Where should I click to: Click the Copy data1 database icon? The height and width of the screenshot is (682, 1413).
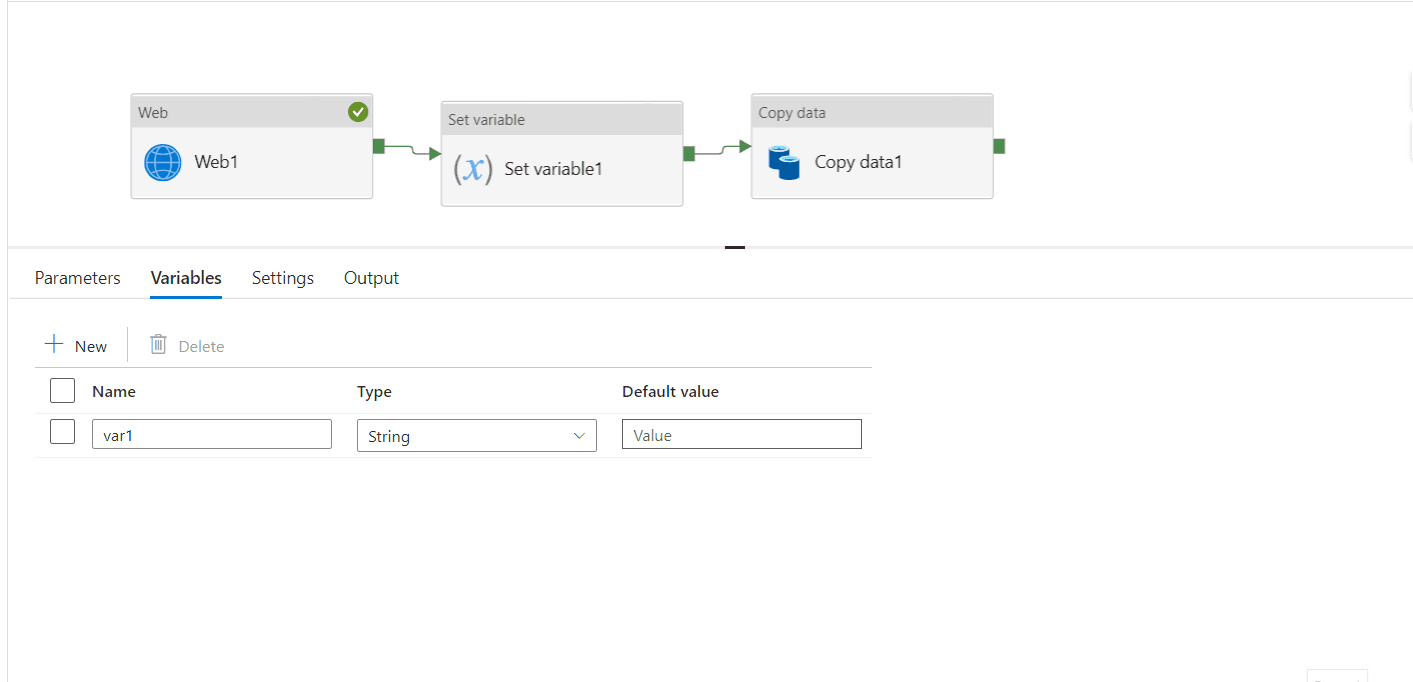click(x=784, y=161)
